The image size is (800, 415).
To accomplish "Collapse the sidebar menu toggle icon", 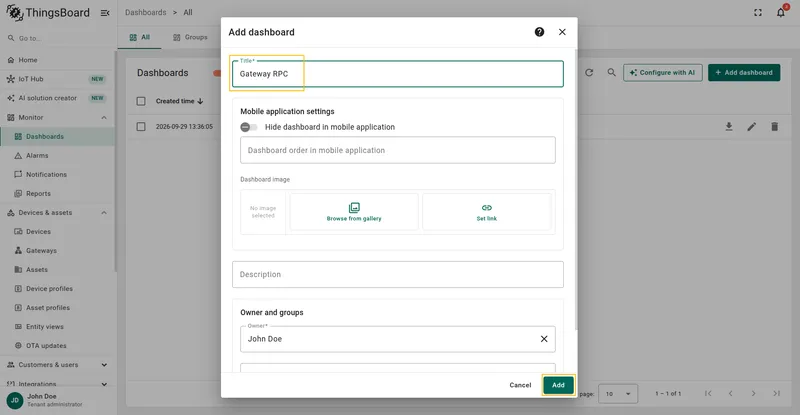I will point(105,13).
